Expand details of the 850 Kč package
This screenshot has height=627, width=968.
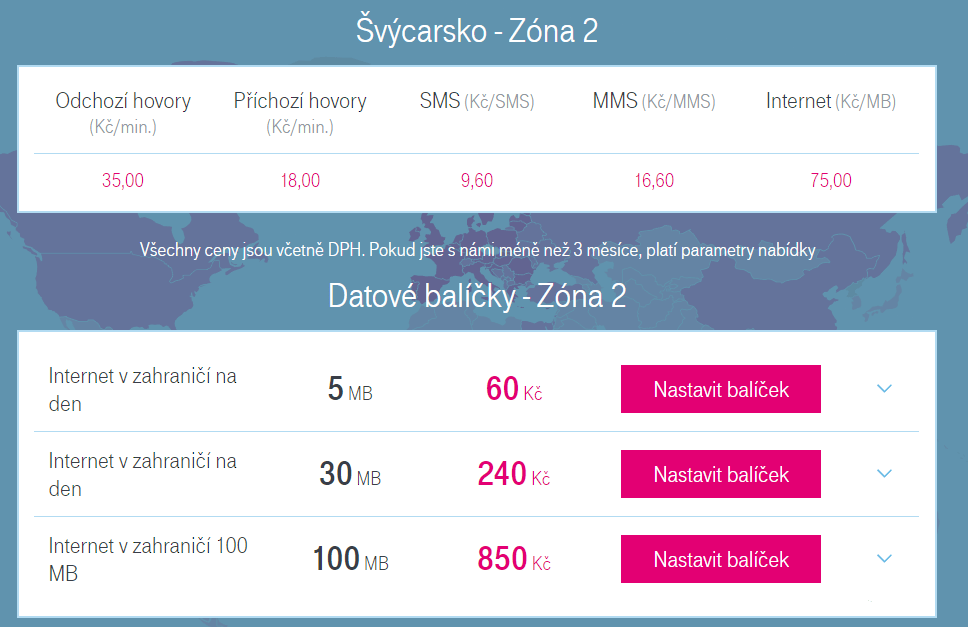click(884, 559)
